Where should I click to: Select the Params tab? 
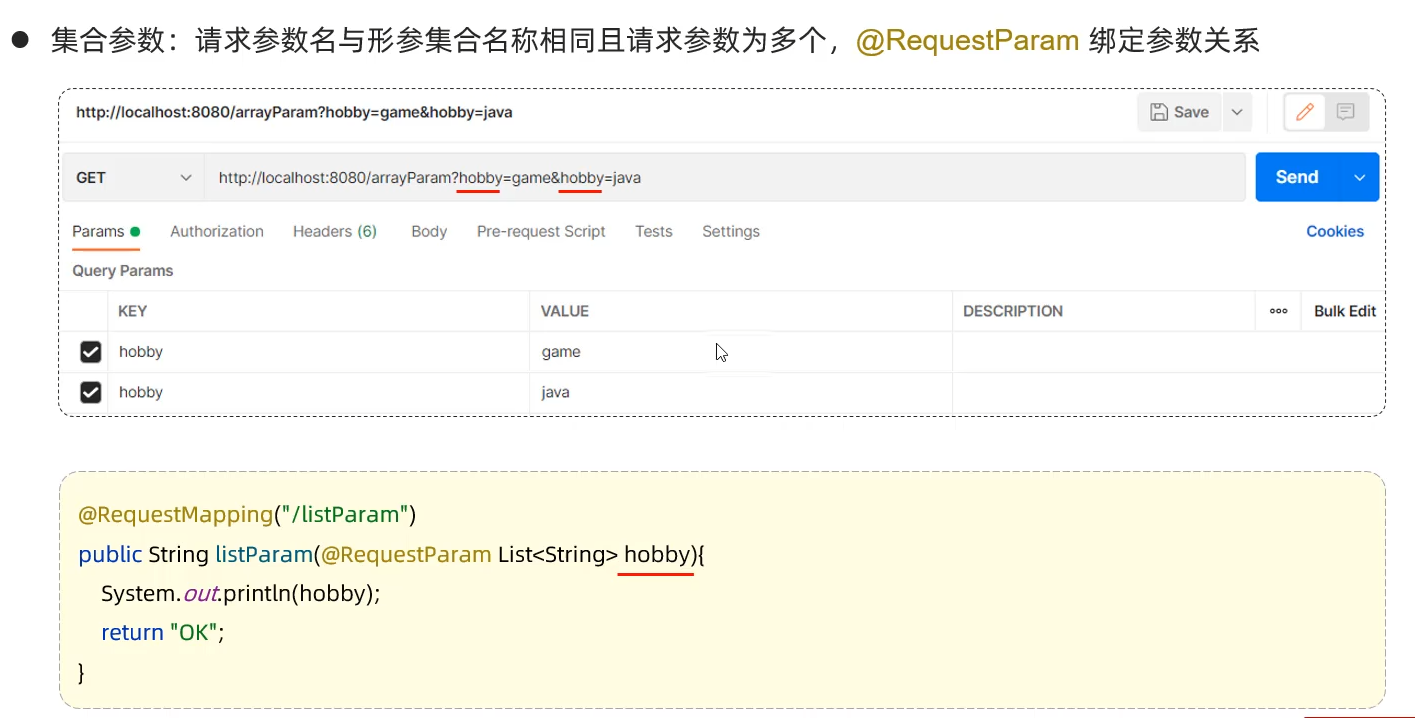[x=98, y=231]
